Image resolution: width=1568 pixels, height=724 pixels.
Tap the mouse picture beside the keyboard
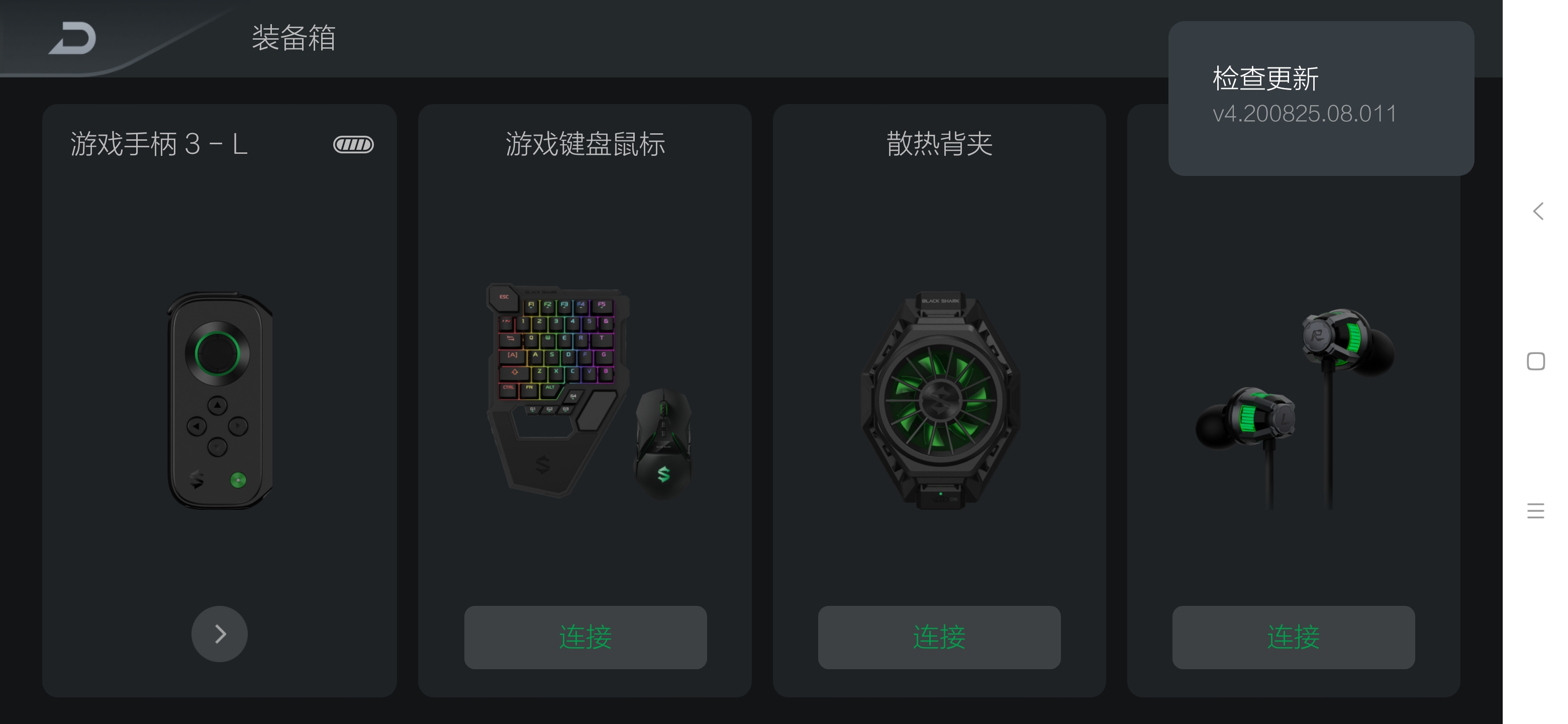(x=663, y=443)
